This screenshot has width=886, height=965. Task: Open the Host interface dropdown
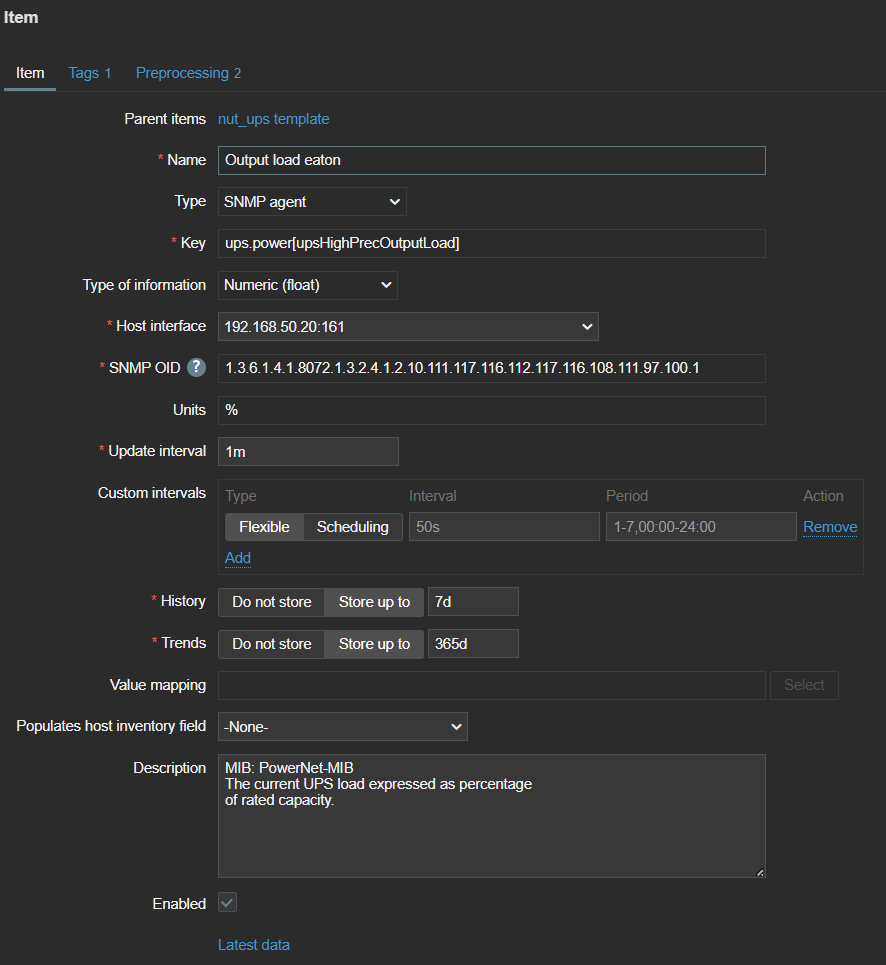coord(408,327)
